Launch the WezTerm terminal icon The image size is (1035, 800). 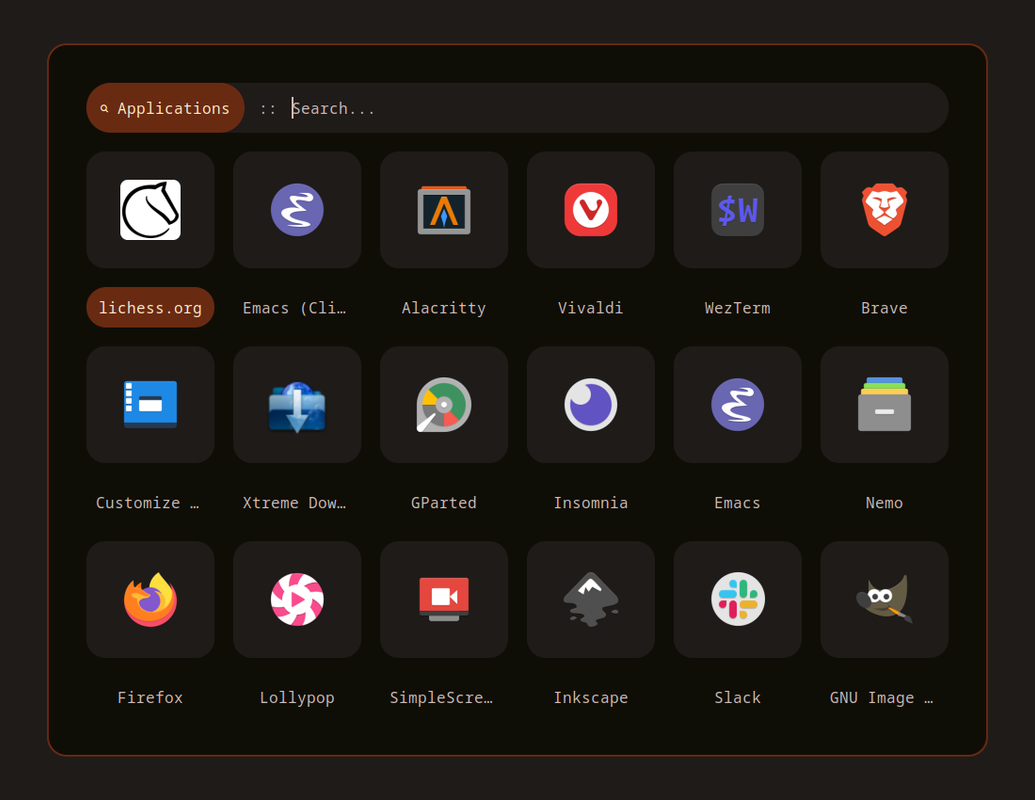pyautogui.click(x=737, y=210)
